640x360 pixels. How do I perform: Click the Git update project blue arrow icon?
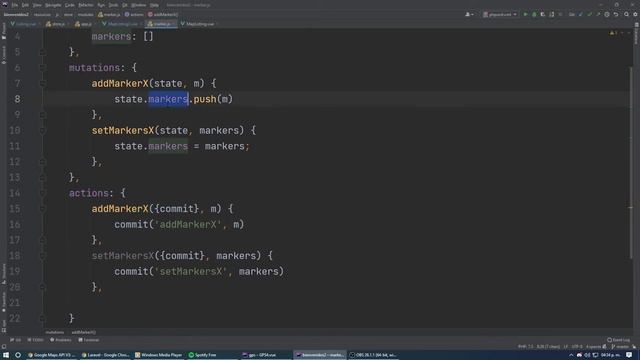[x=581, y=14]
